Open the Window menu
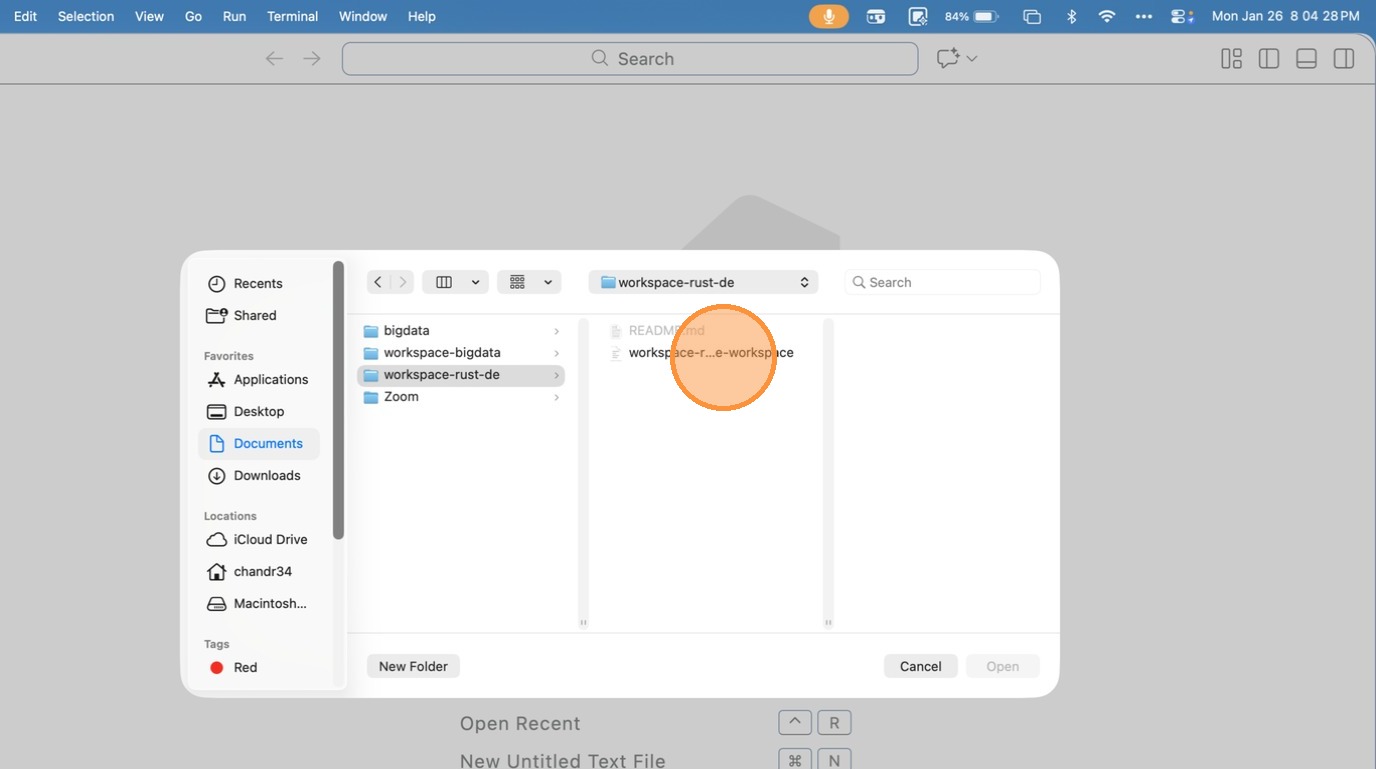Viewport: 1376px width, 769px height. [363, 16]
